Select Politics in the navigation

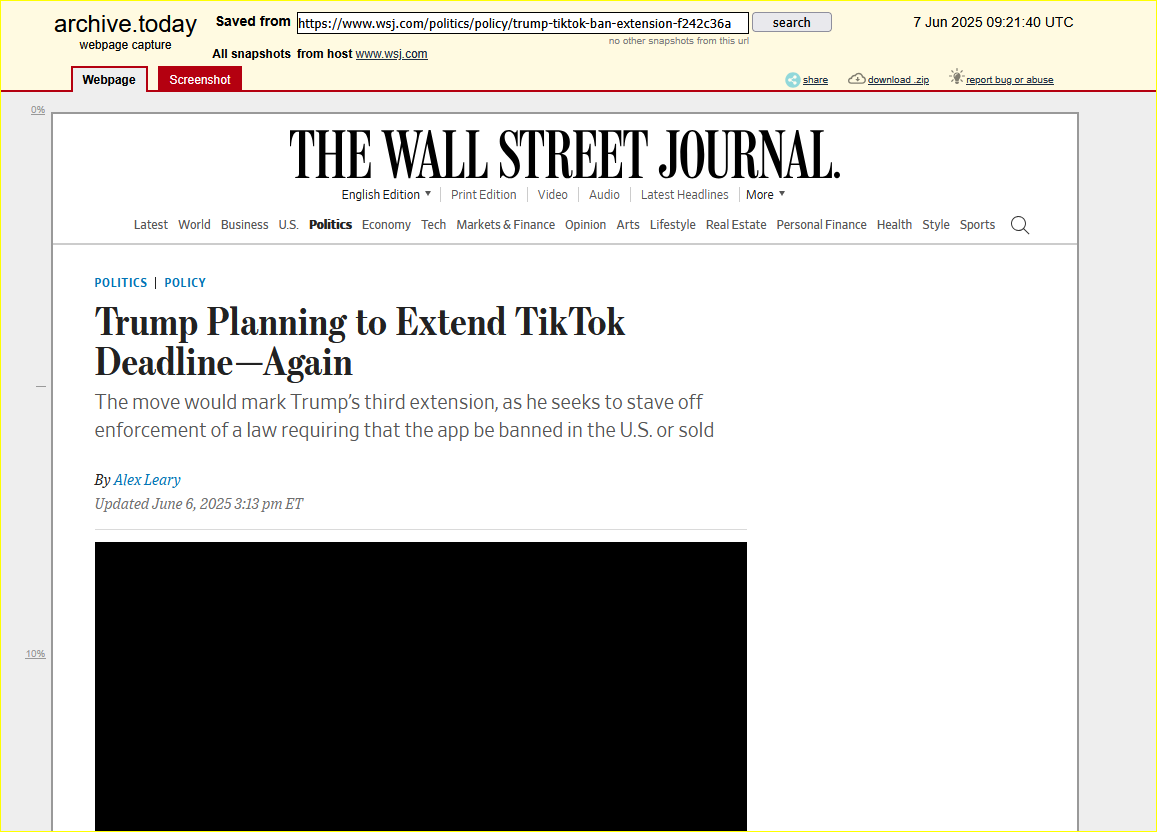(331, 225)
